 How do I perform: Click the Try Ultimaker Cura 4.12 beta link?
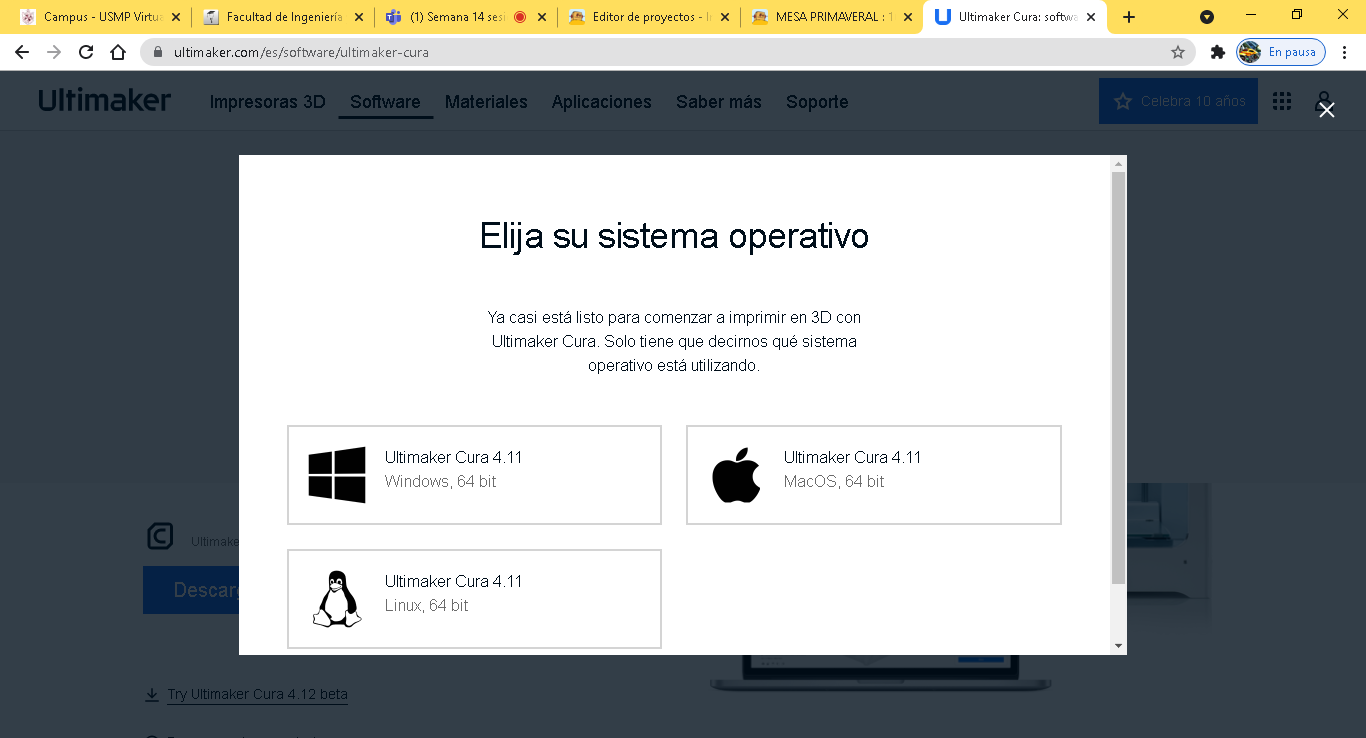coord(258,694)
